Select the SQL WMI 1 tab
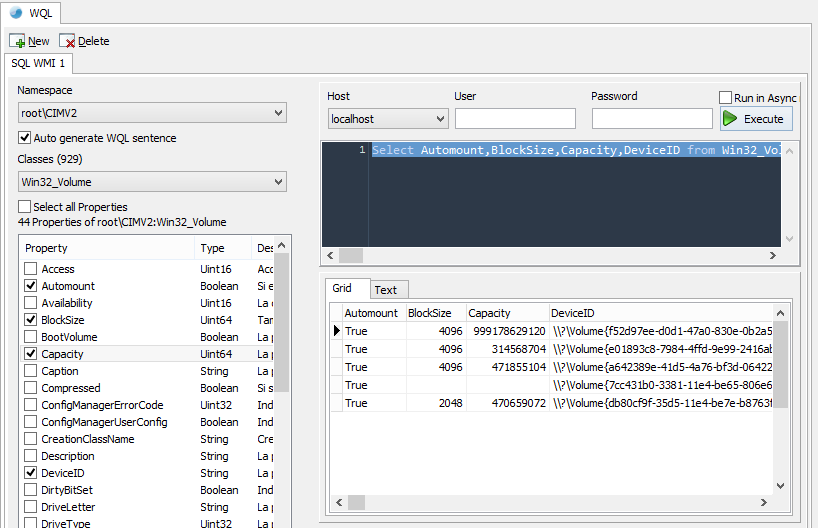 pyautogui.click(x=37, y=64)
